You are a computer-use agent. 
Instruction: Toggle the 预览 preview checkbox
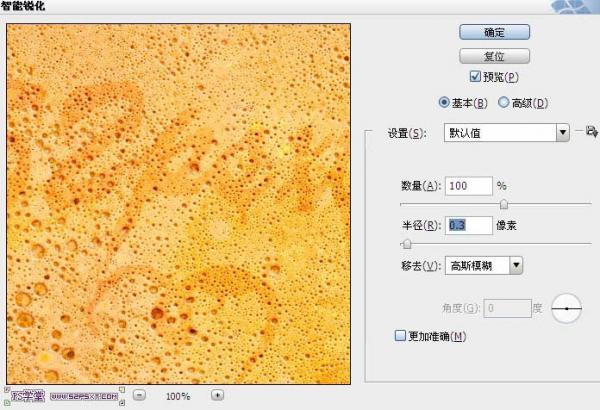(x=475, y=77)
